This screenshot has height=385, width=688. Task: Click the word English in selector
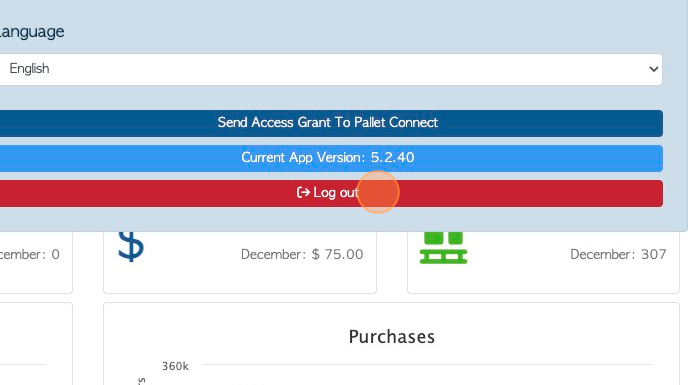click(x=29, y=68)
